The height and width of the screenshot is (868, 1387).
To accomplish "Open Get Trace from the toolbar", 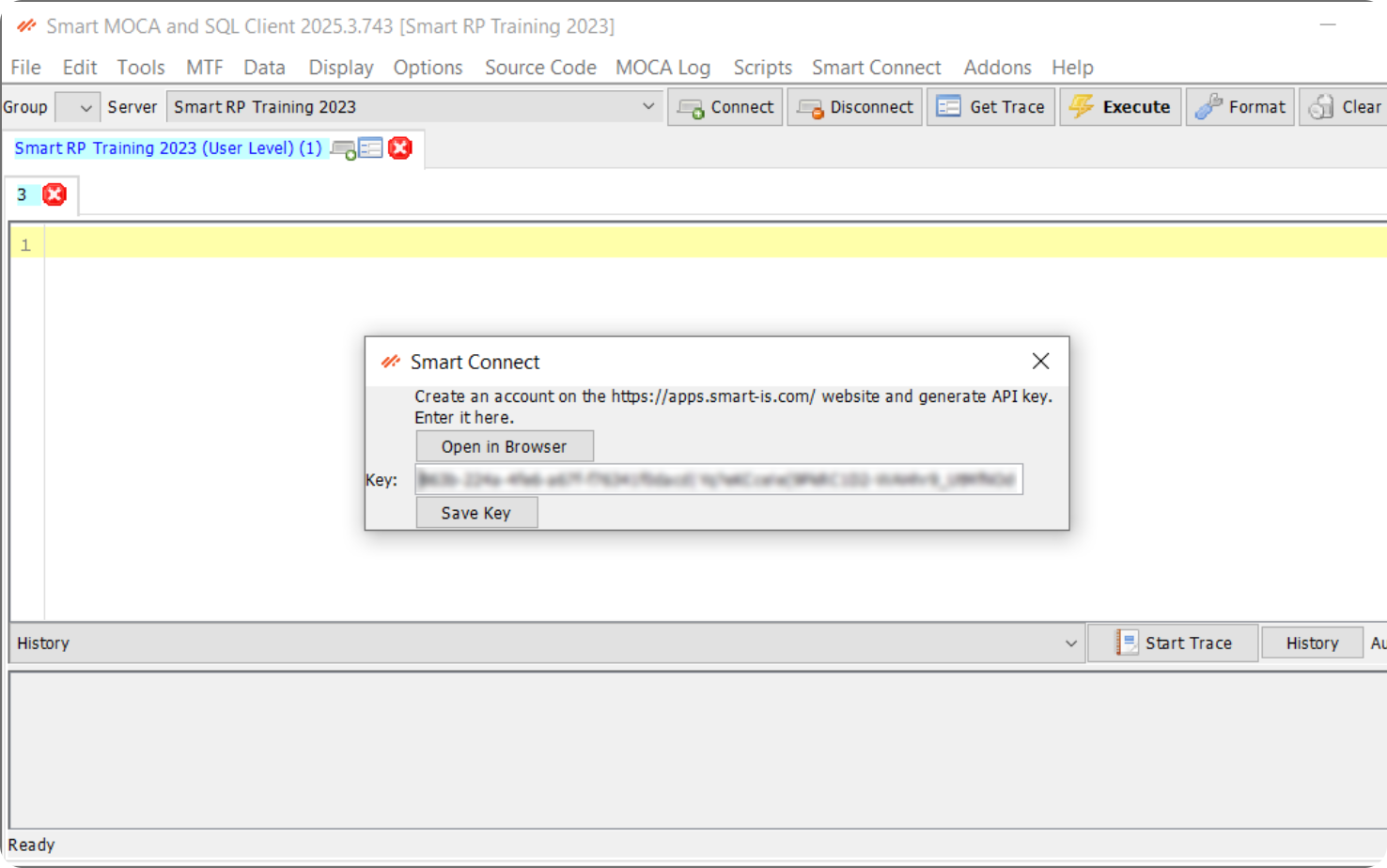I will (x=948, y=106).
